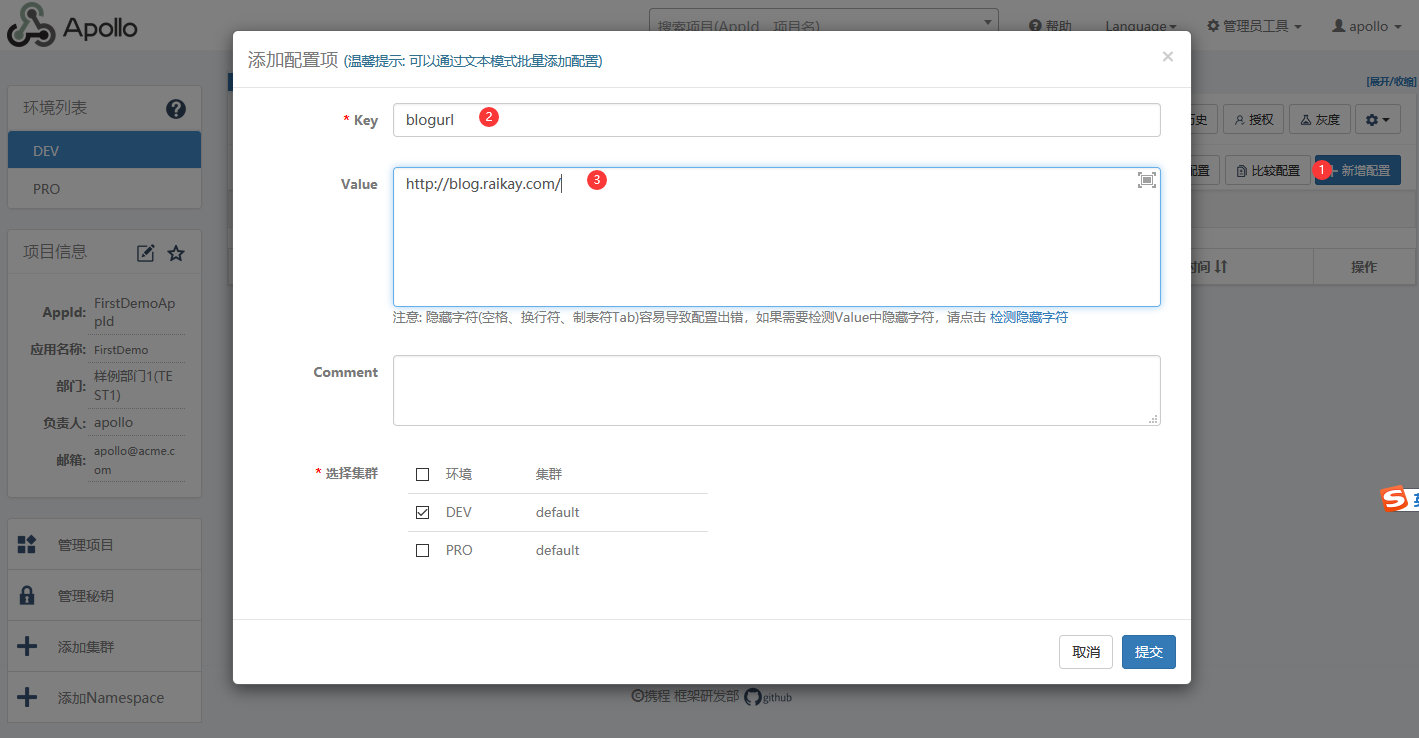
Task: Star the project as favorite
Action: 176,253
